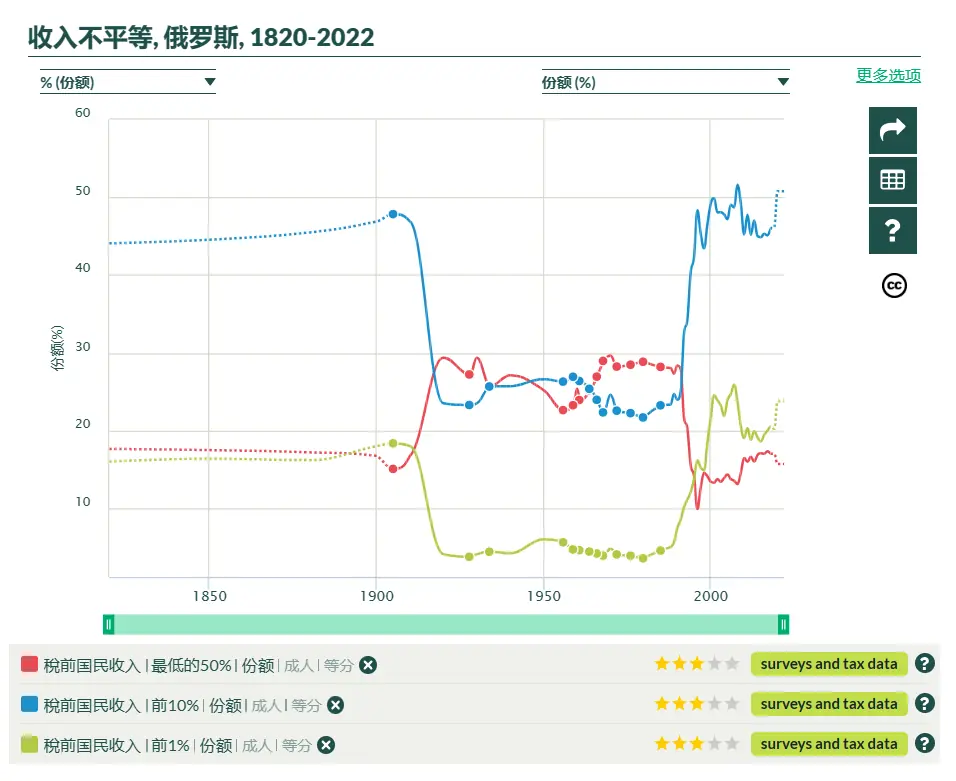956x781 pixels.
Task: Open the 更多选项 link
Action: click(x=888, y=76)
